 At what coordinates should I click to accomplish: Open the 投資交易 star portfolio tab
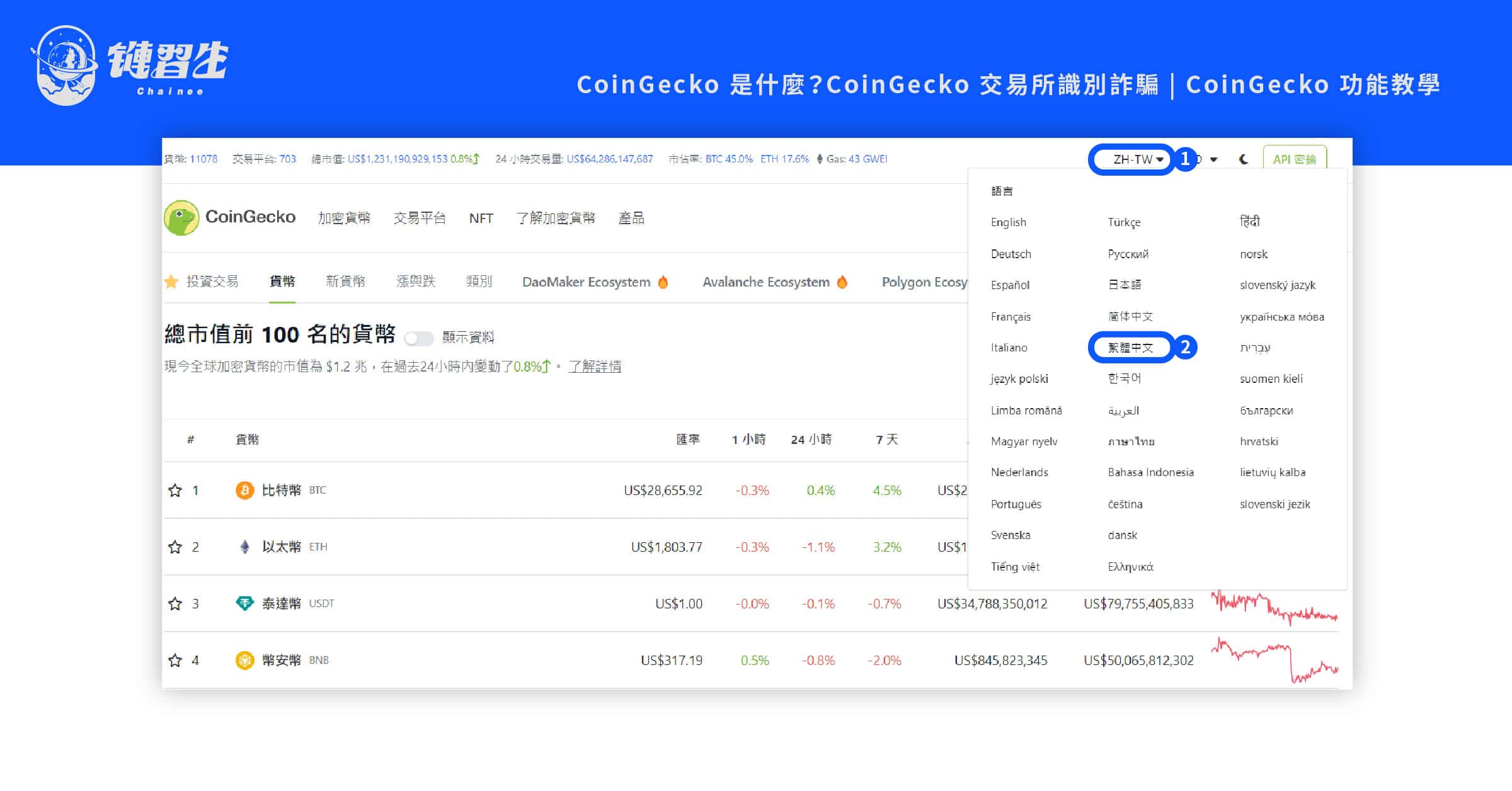coord(202,282)
